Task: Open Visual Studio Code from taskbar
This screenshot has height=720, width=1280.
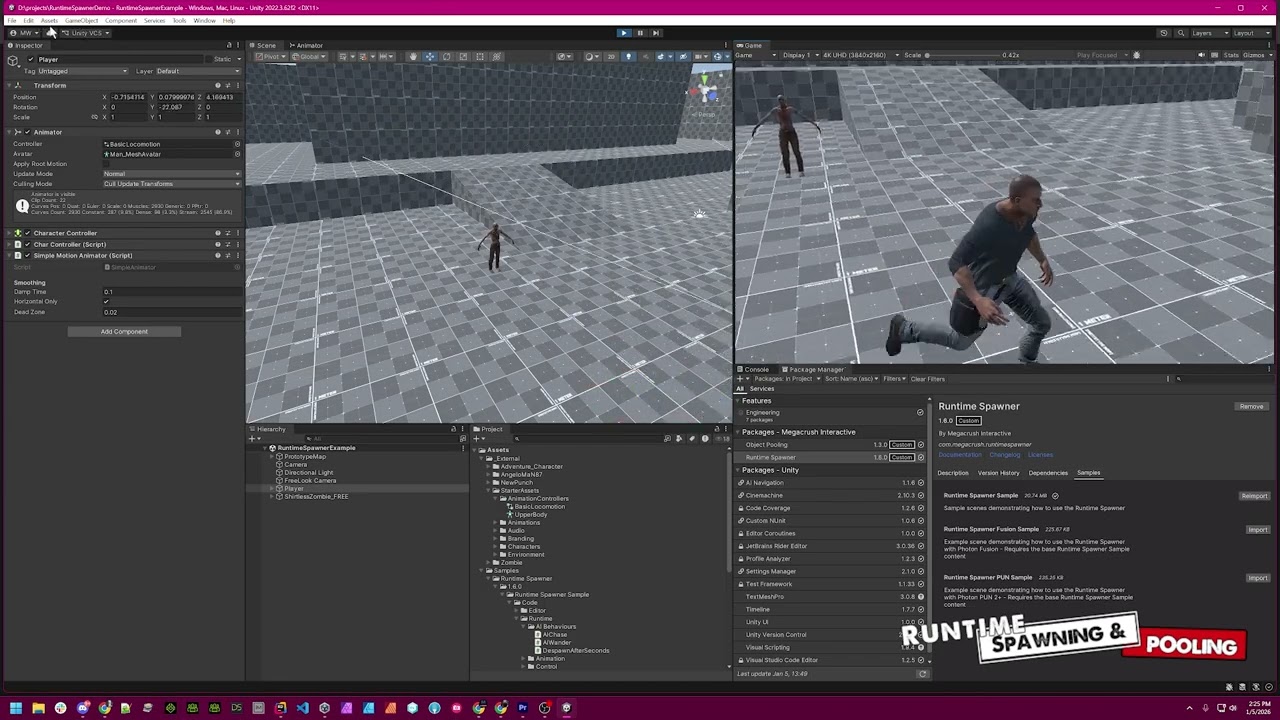Action: pos(302,708)
